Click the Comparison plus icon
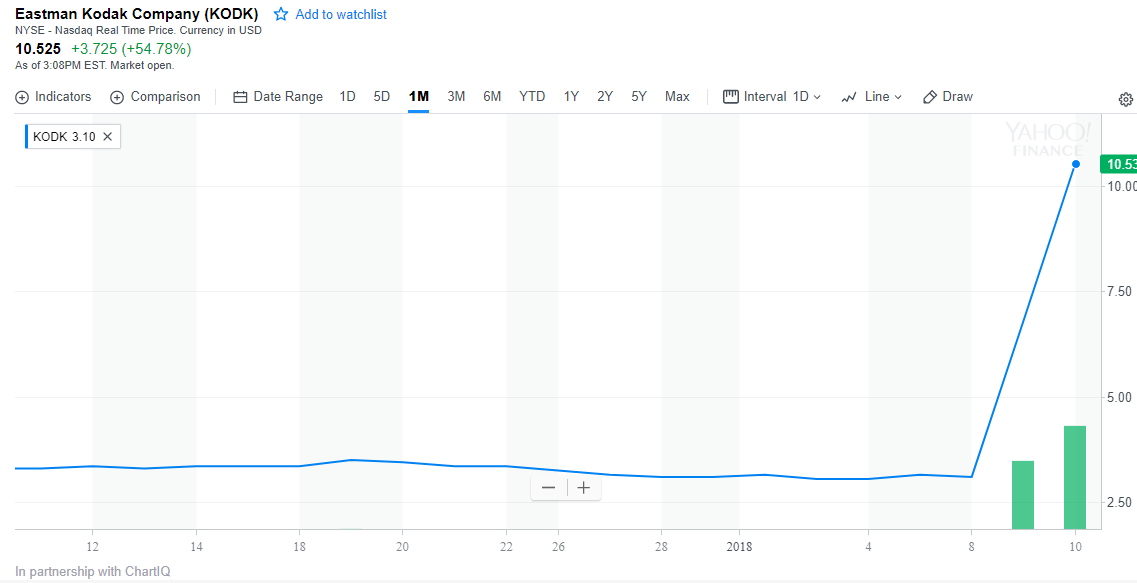The image size is (1137, 583). (117, 97)
